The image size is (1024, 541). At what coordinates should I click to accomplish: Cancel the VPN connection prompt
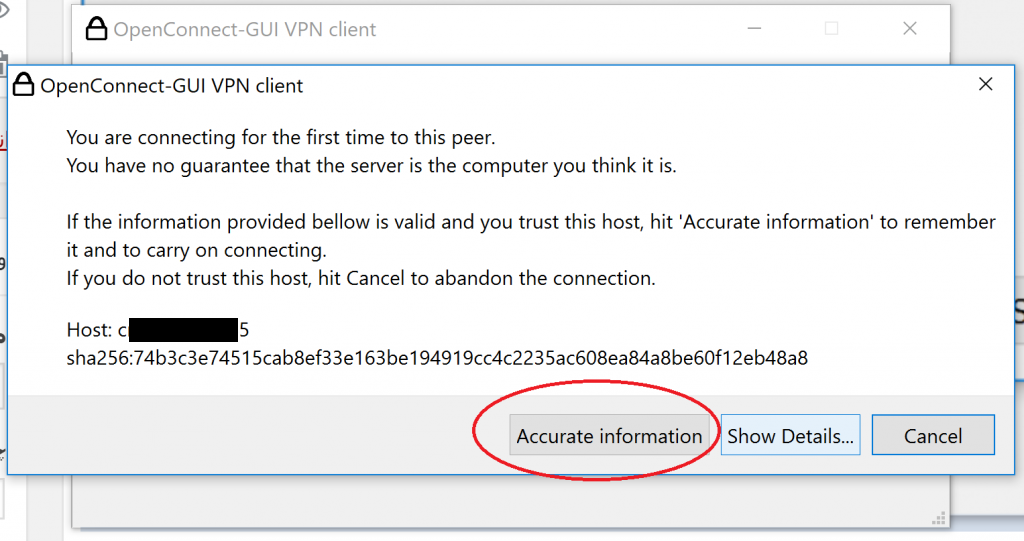click(933, 436)
